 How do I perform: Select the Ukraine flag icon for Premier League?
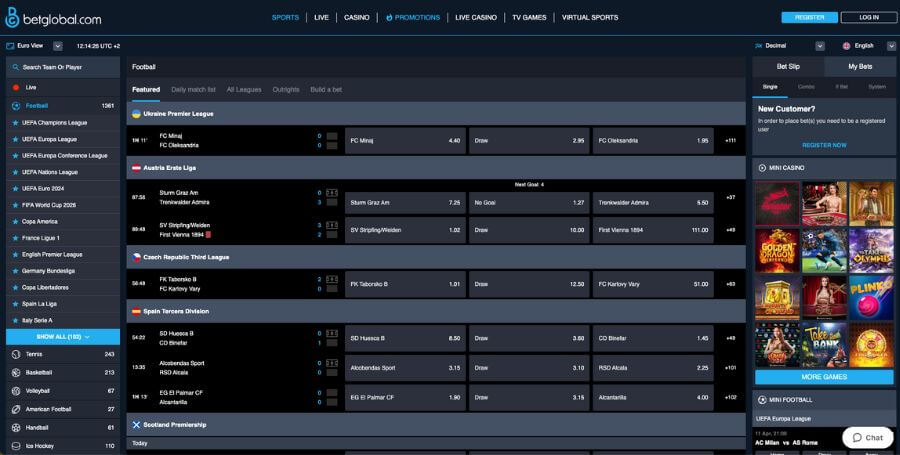coord(136,114)
